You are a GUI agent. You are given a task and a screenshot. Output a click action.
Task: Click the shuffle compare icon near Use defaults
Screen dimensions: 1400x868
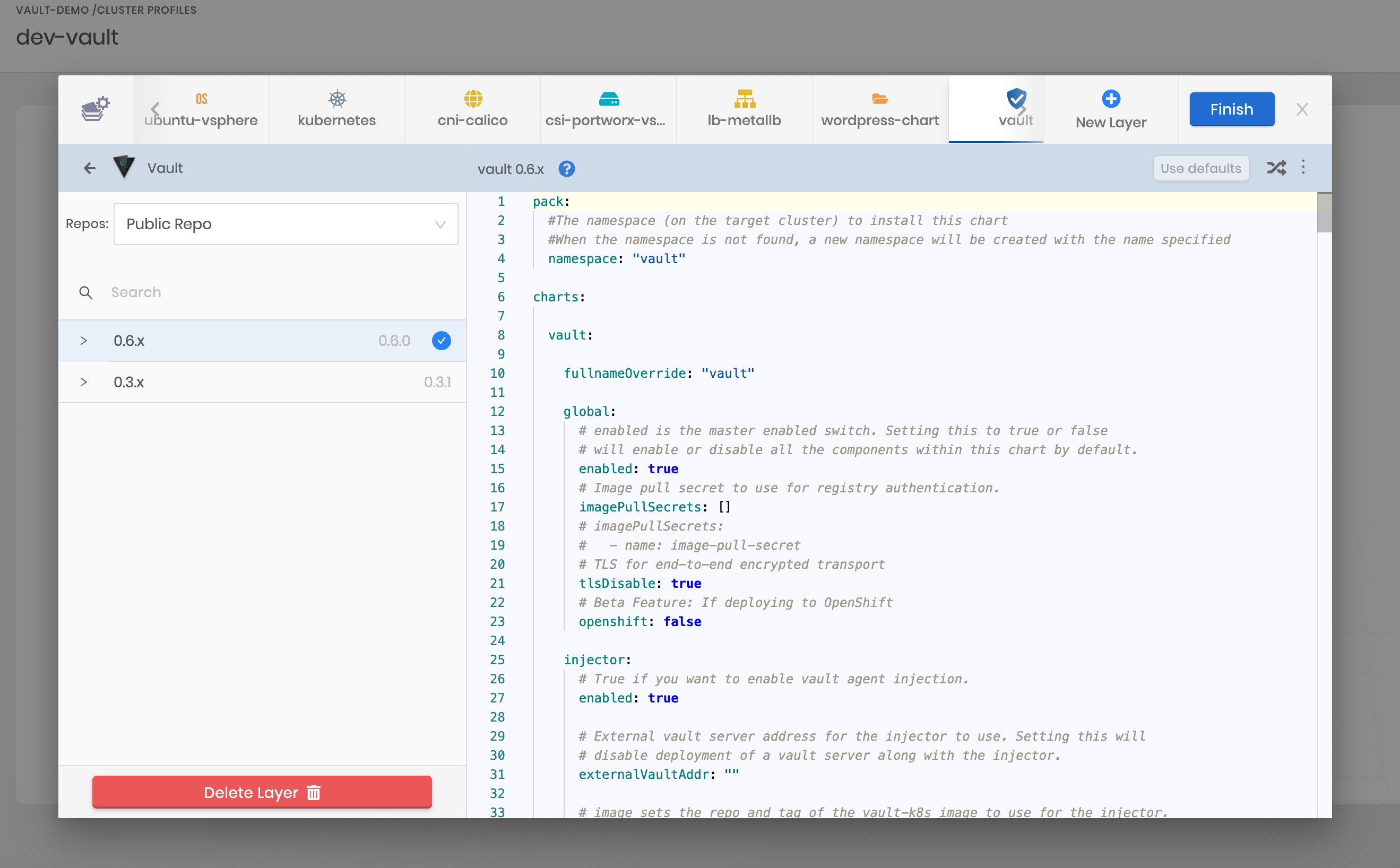tap(1276, 168)
